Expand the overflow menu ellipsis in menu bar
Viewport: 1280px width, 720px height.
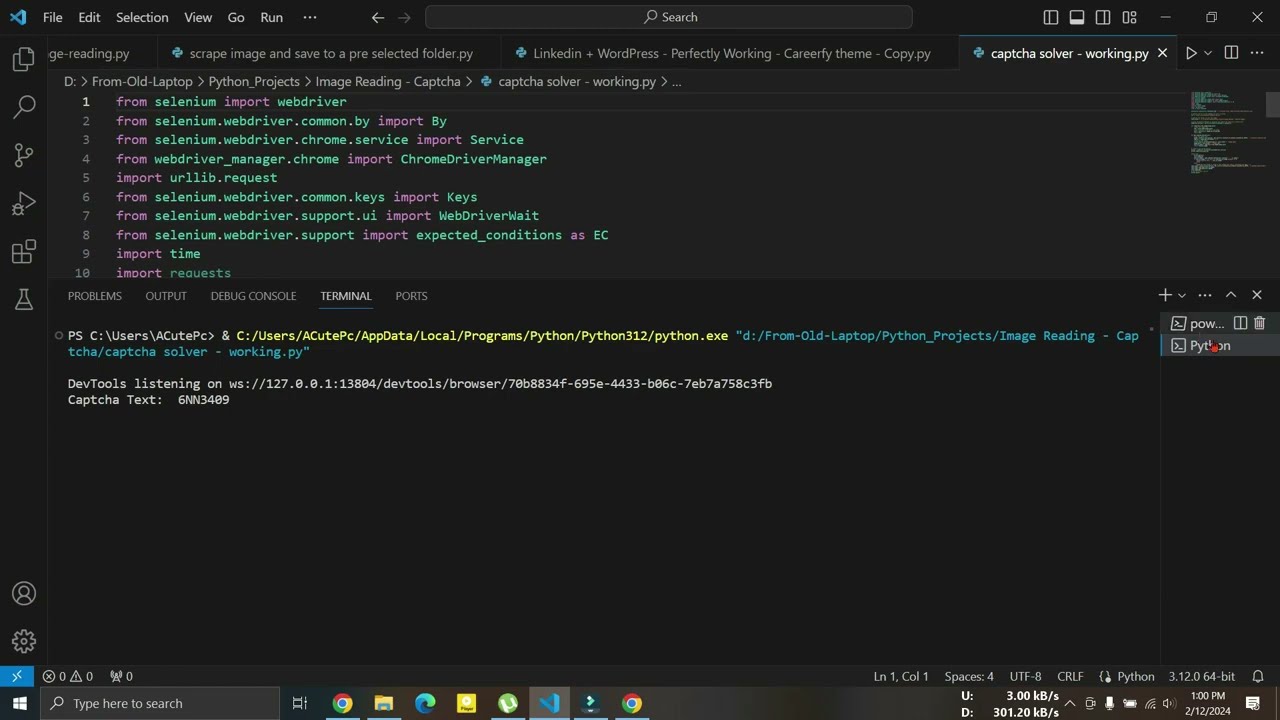(x=310, y=17)
